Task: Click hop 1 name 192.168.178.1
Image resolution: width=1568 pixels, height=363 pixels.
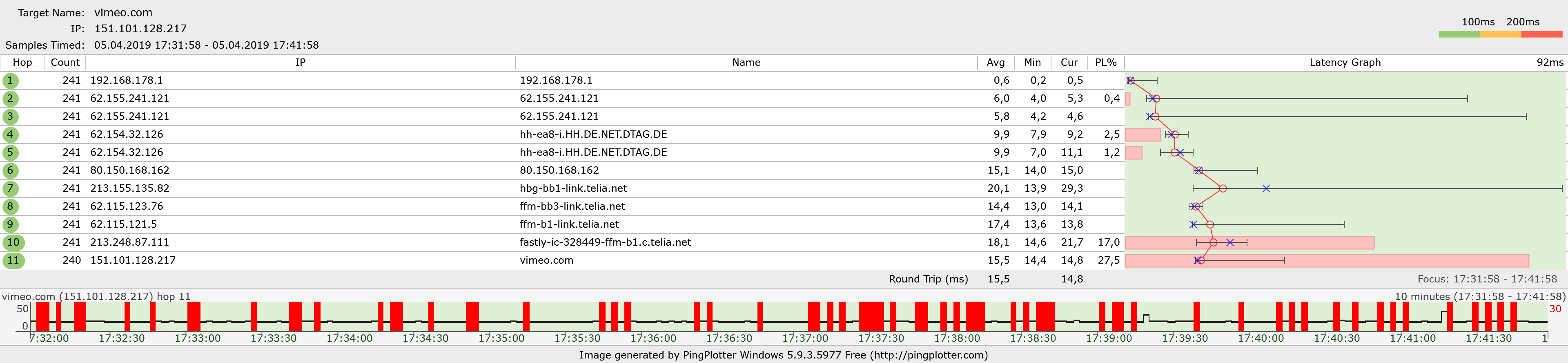Action: pyautogui.click(x=556, y=81)
